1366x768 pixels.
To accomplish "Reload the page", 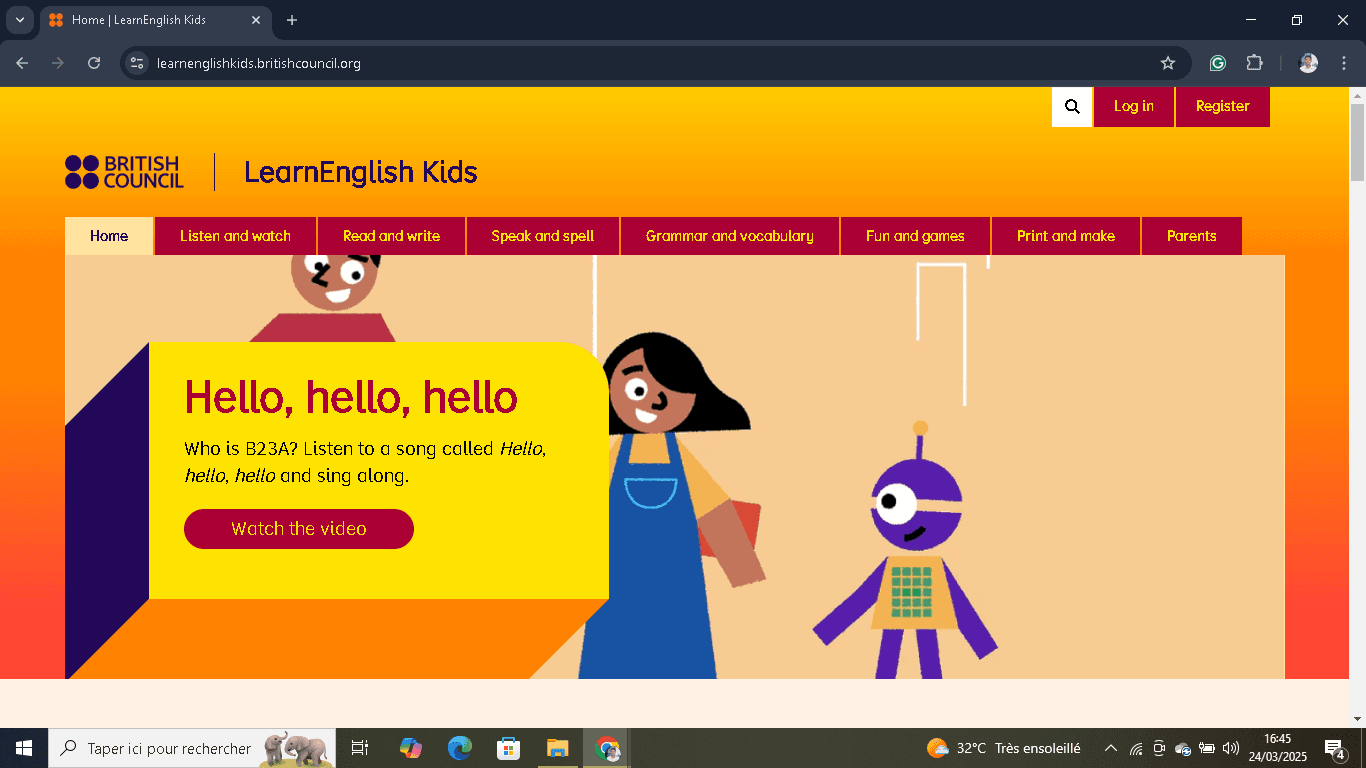I will (x=93, y=62).
